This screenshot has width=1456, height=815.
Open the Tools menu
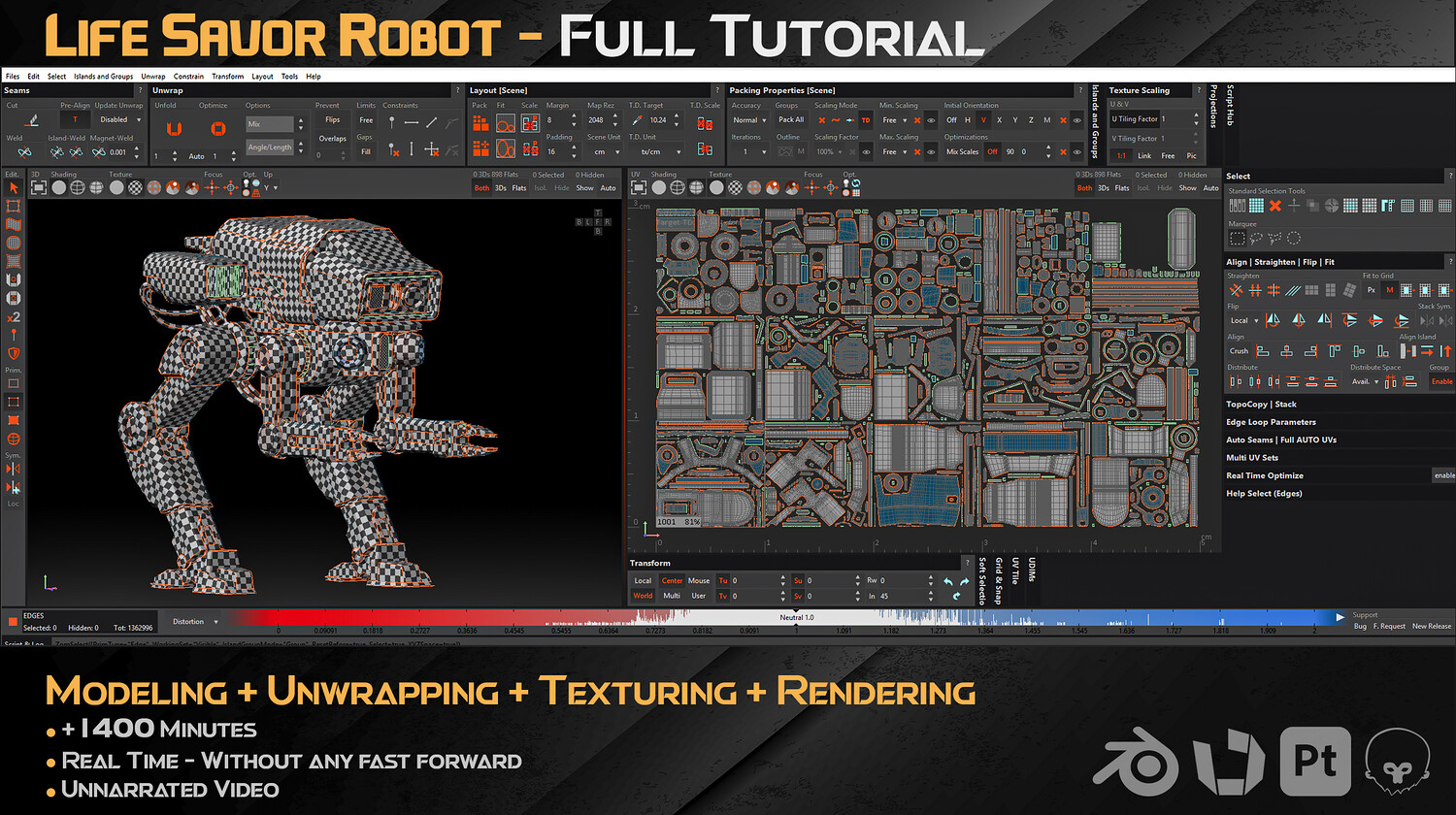(x=290, y=76)
